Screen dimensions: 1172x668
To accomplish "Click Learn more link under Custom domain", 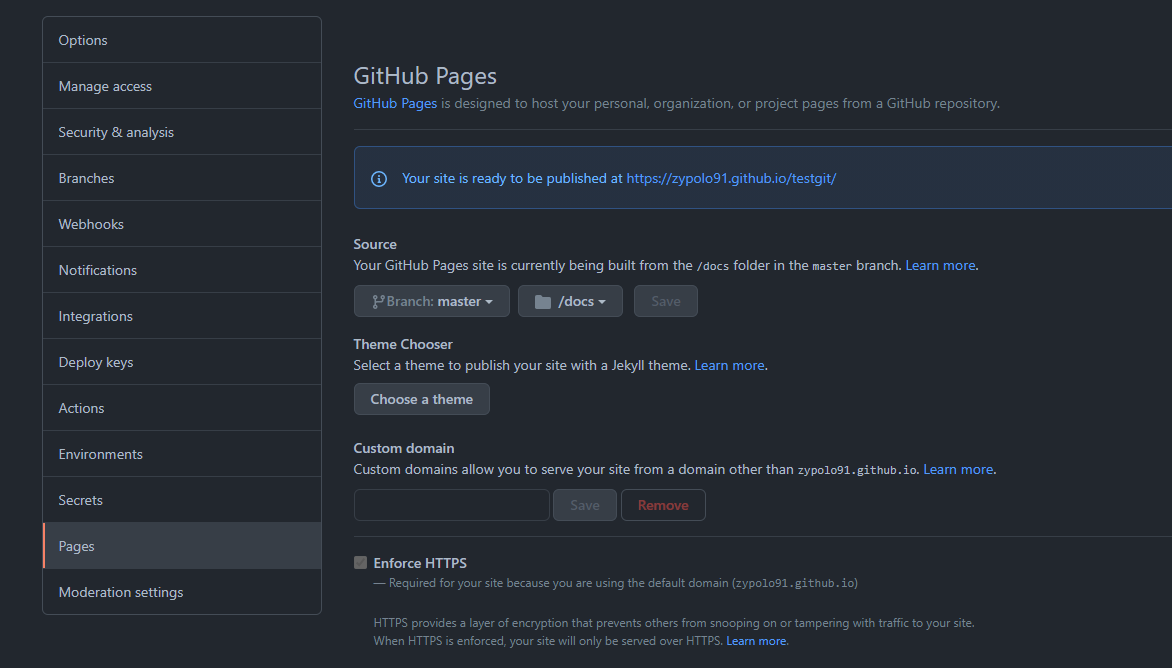I will 958,469.
